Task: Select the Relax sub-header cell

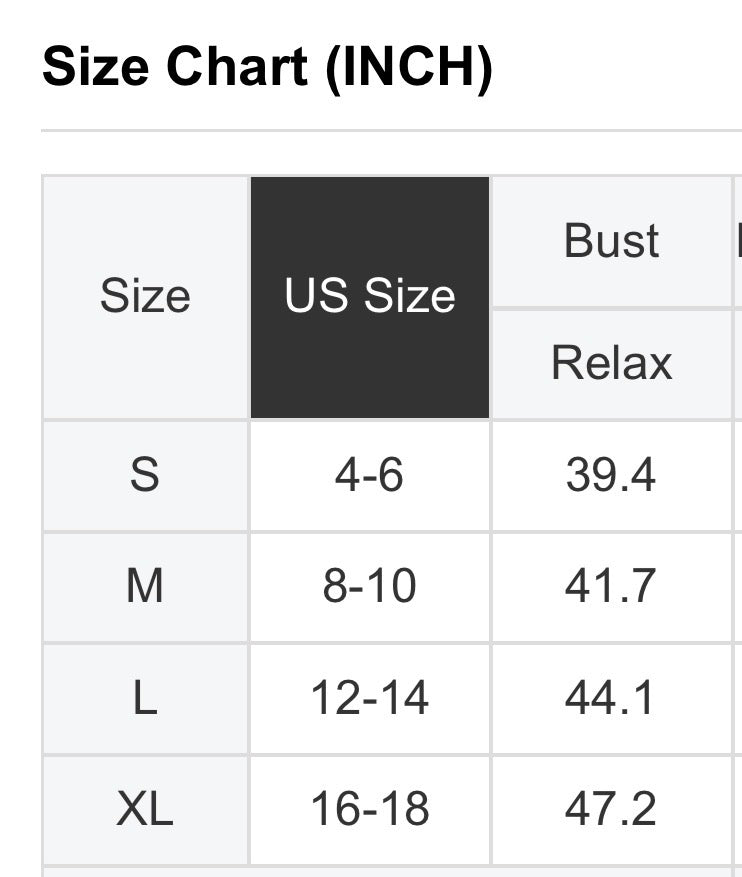Action: [611, 363]
